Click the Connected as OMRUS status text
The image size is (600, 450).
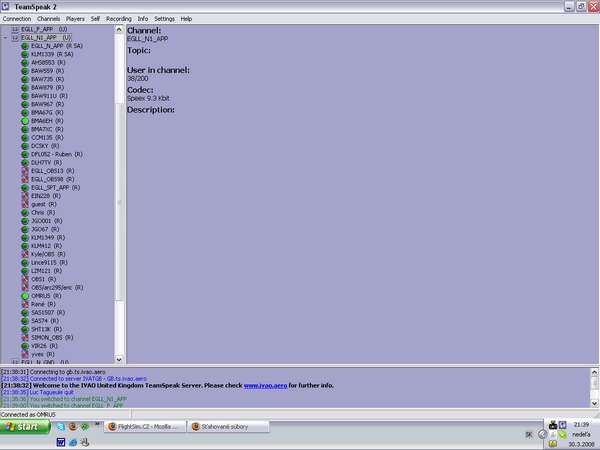[28, 414]
